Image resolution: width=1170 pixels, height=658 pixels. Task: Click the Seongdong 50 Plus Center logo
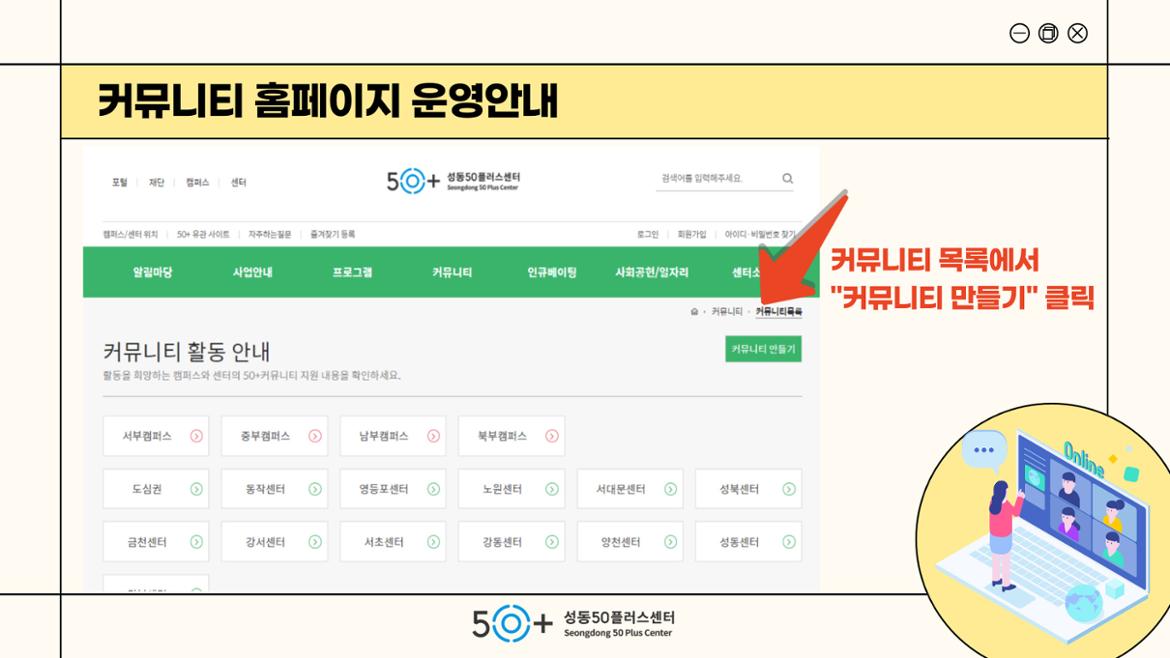coord(453,181)
